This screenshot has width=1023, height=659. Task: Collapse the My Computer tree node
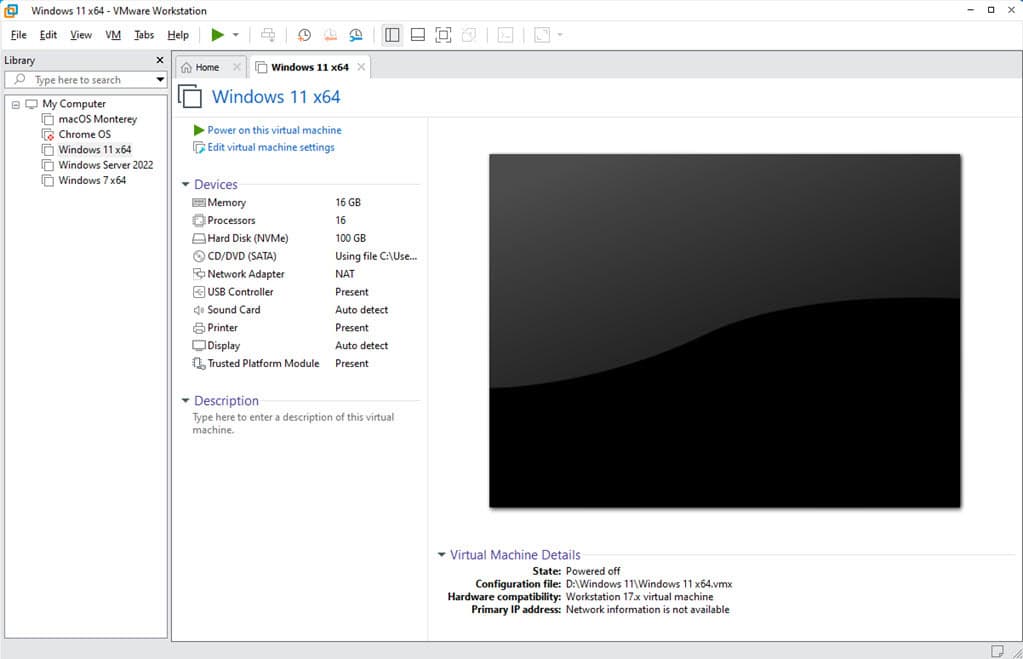[16, 104]
